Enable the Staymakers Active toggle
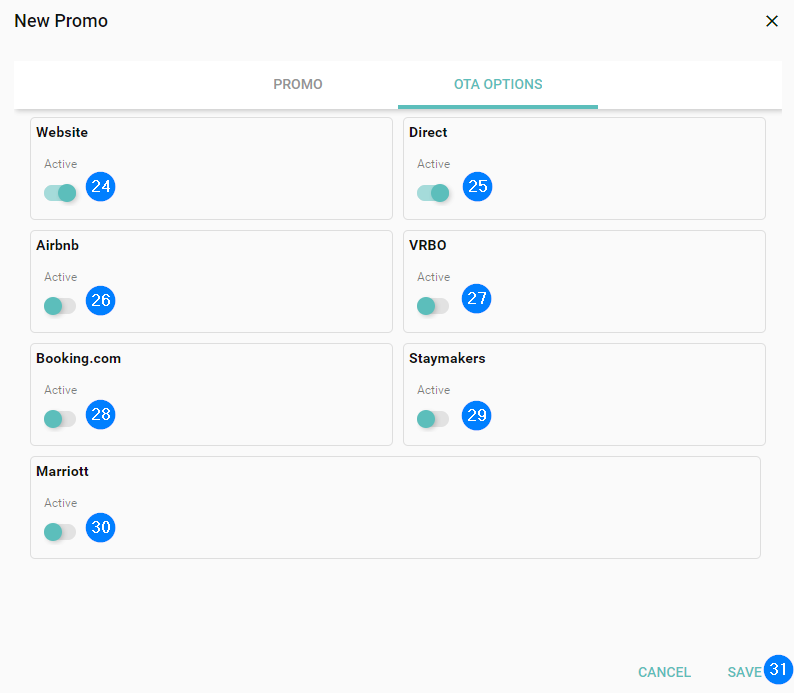This screenshot has width=794, height=693. click(433, 419)
